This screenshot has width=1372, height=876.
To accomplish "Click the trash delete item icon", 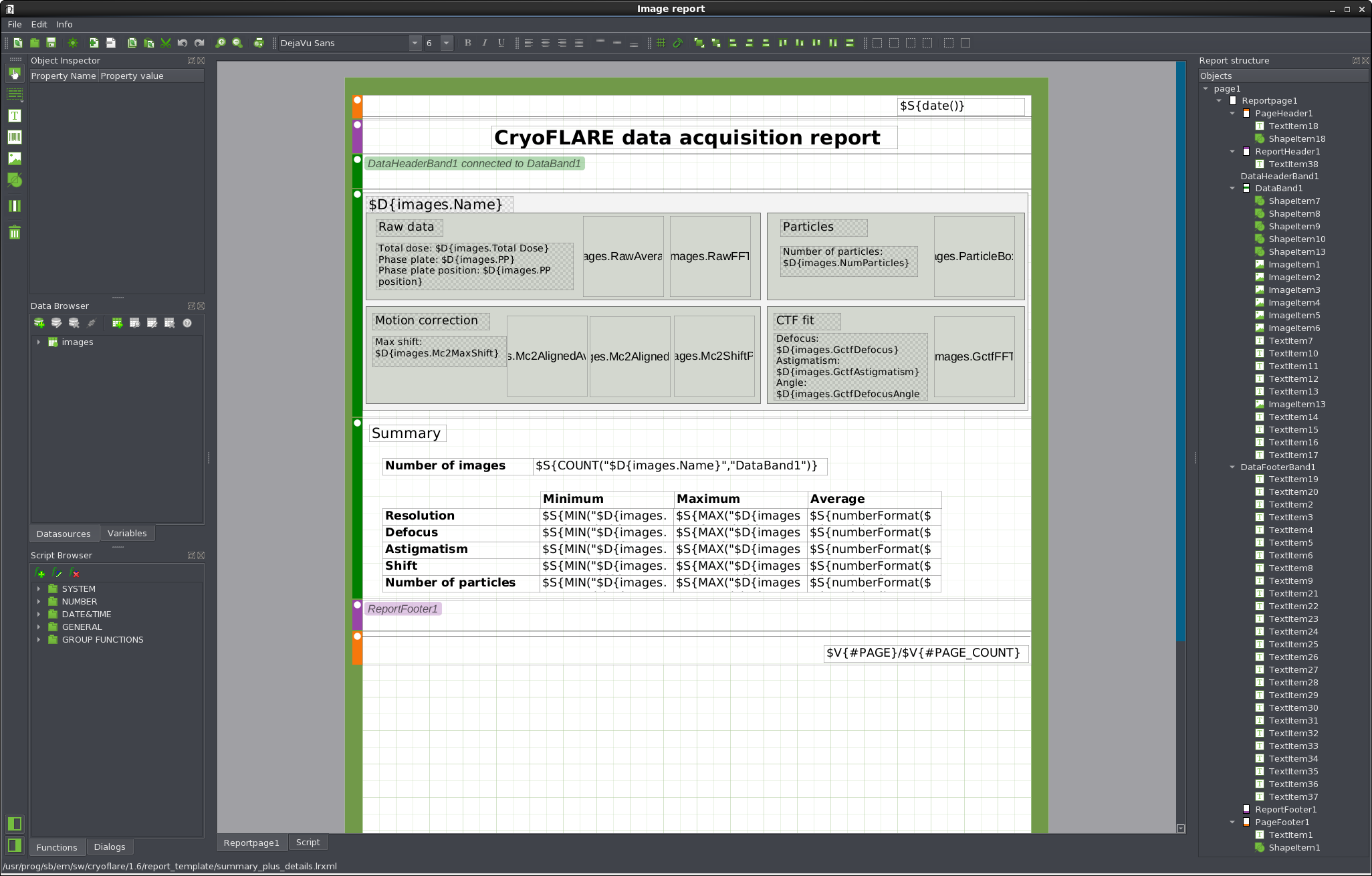I will click(15, 233).
